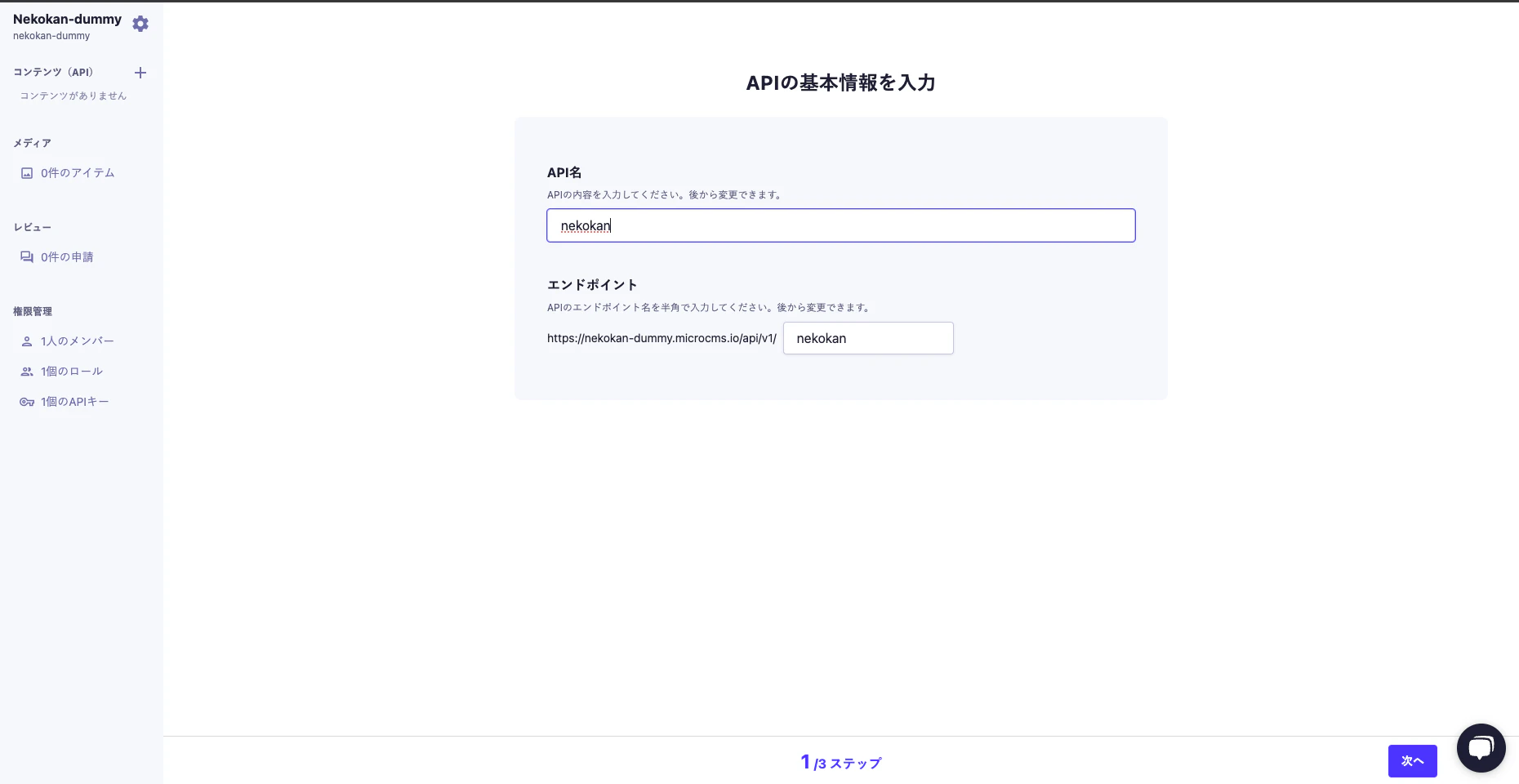This screenshot has width=1519, height=784.
Task: Click the レビュー section heading
Action: [x=32, y=227]
